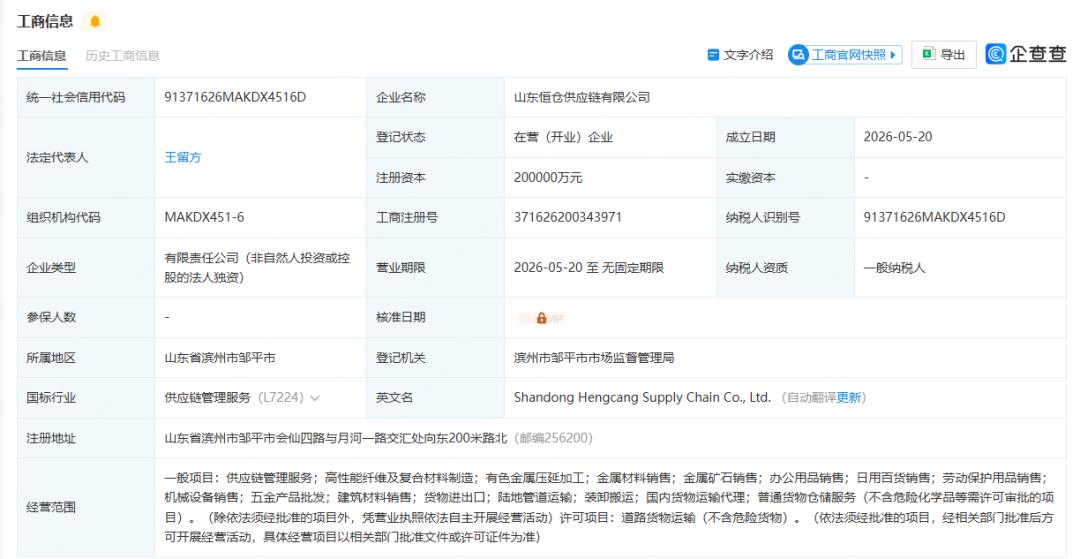The height and width of the screenshot is (559, 1080).
Task: Click the 工商信息 section heading
Action: pos(45,21)
